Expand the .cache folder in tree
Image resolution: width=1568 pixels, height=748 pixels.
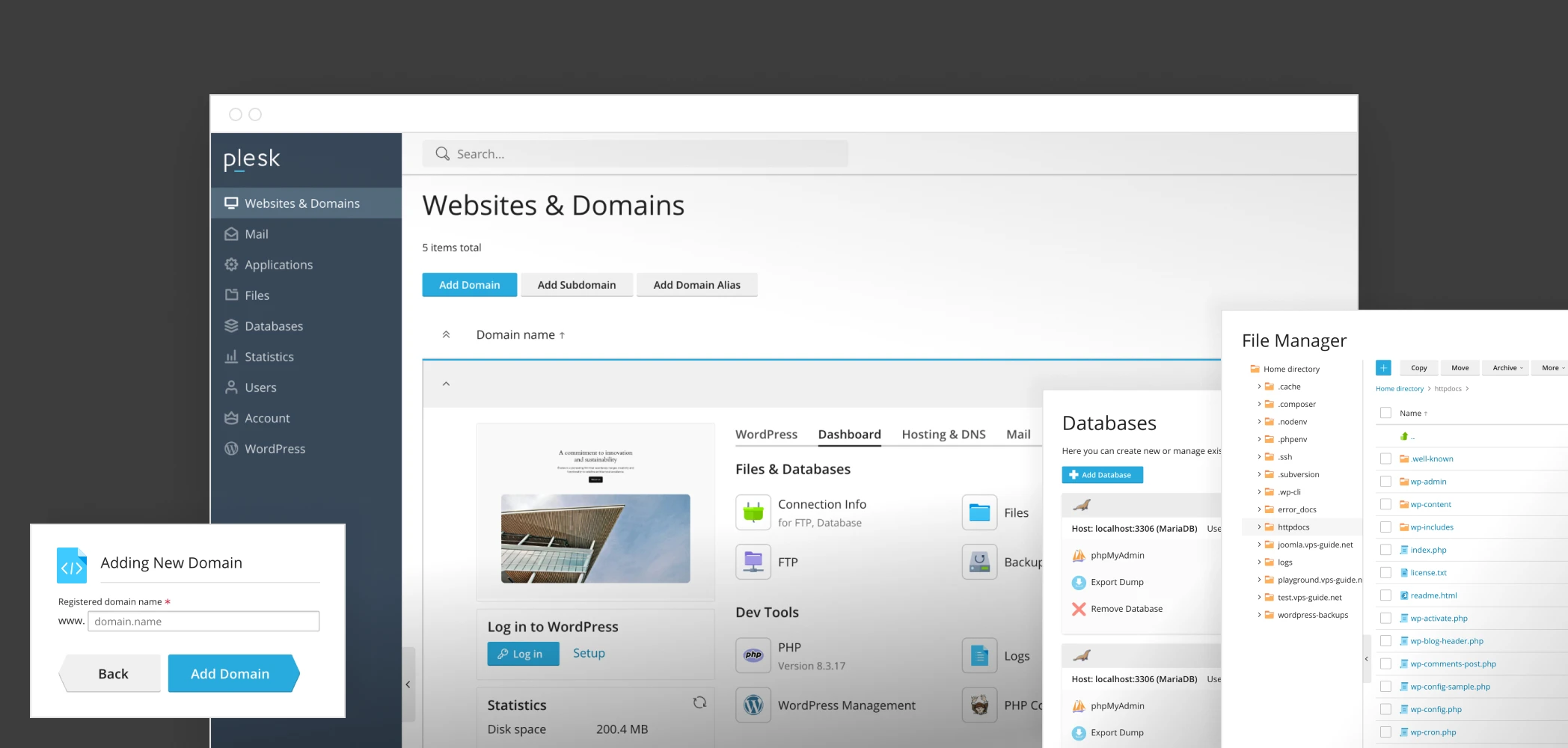[x=1259, y=387]
